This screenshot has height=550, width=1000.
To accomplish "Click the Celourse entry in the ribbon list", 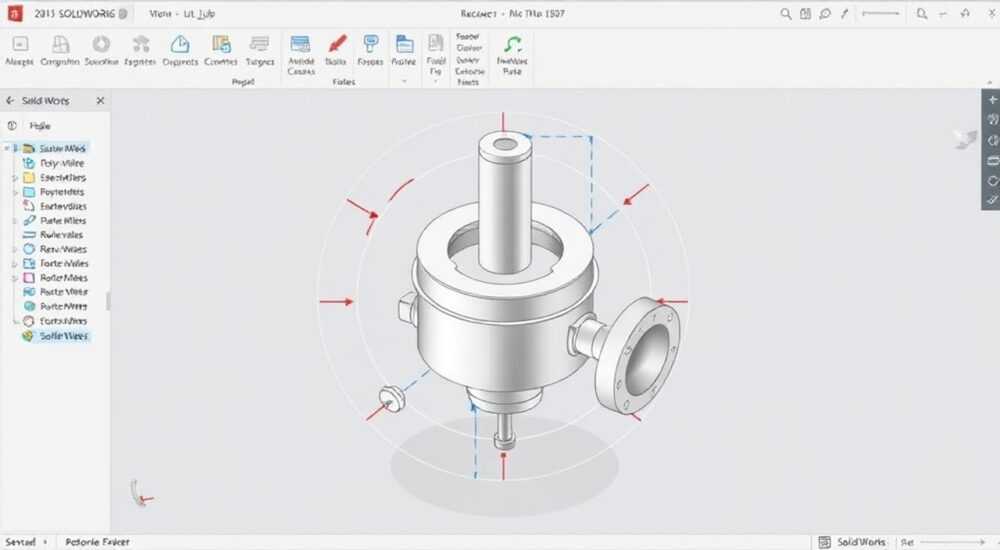I will 470,71.
